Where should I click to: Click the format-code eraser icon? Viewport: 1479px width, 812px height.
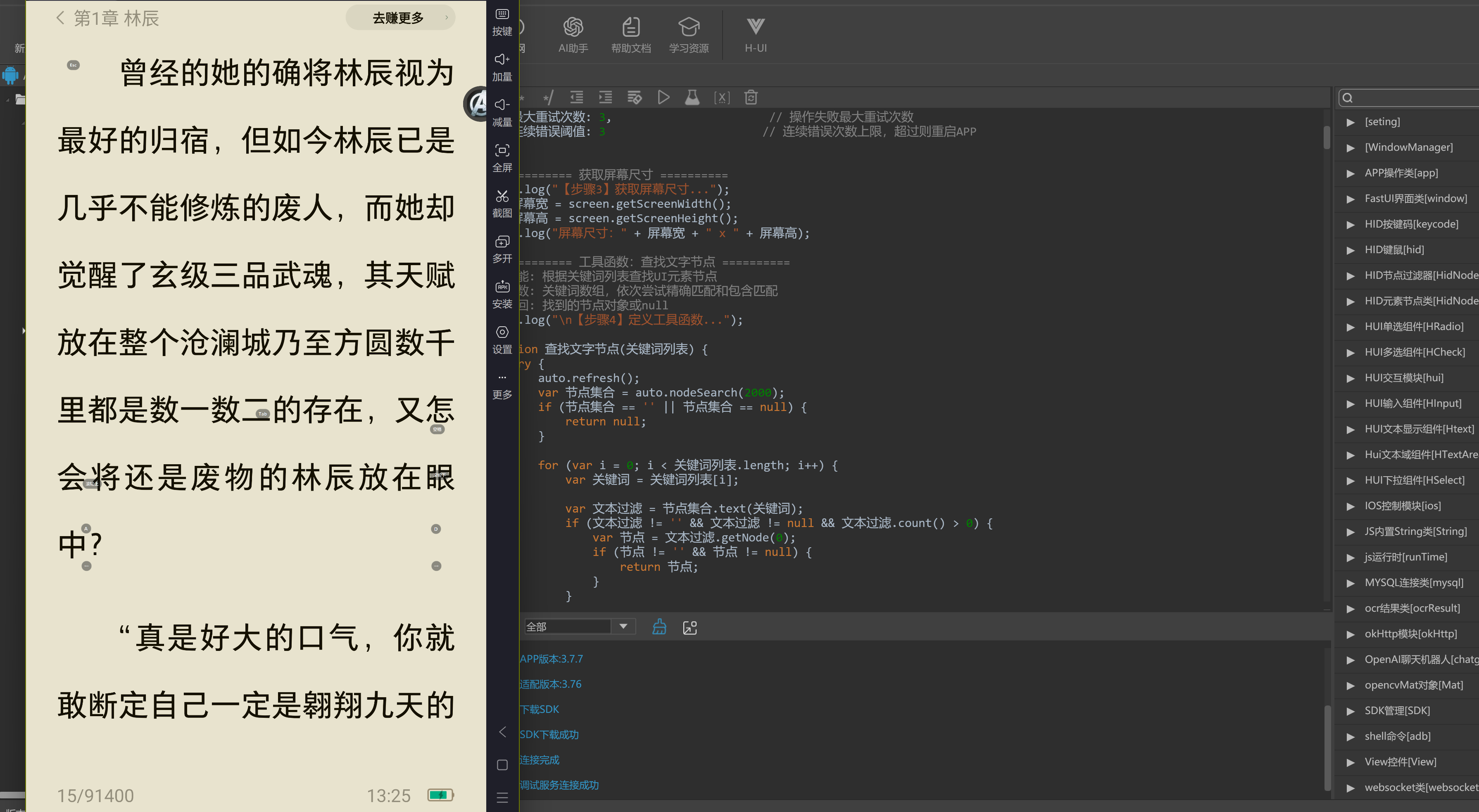point(635,97)
